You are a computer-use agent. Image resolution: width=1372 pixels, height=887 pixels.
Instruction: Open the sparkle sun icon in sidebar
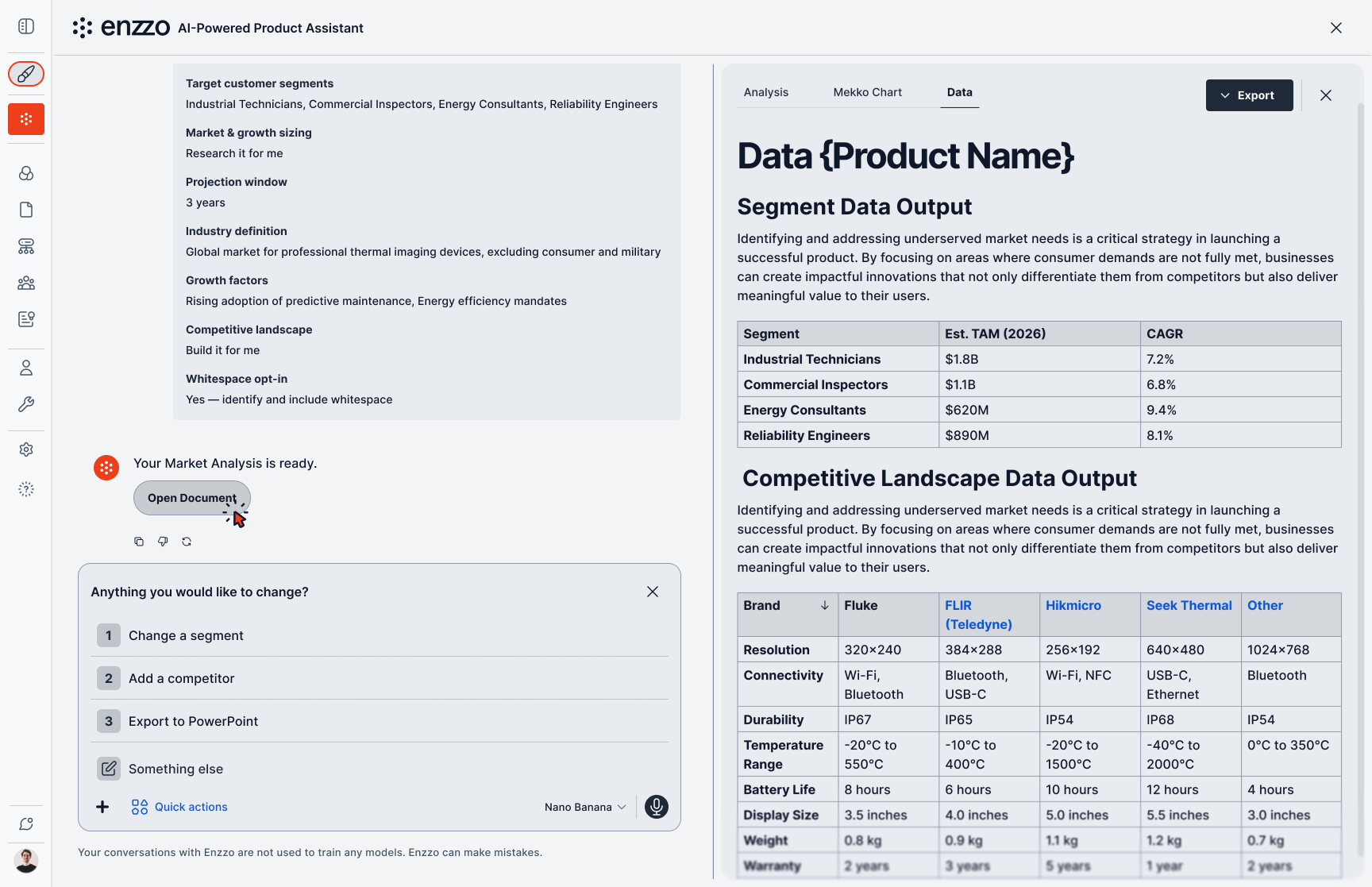coord(26,489)
